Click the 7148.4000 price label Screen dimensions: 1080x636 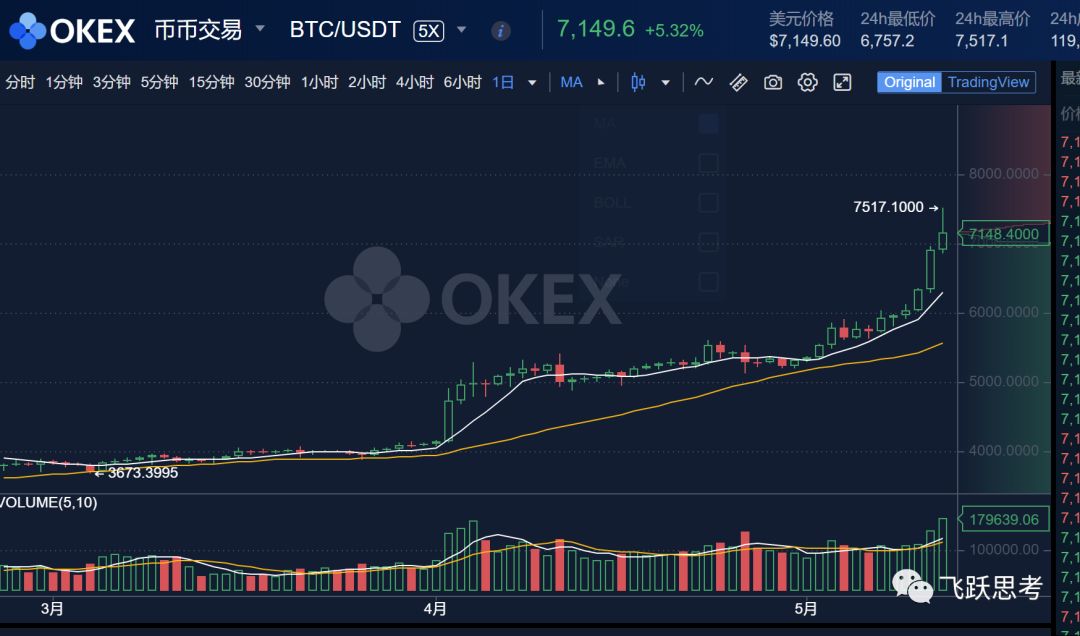[x=1003, y=233]
